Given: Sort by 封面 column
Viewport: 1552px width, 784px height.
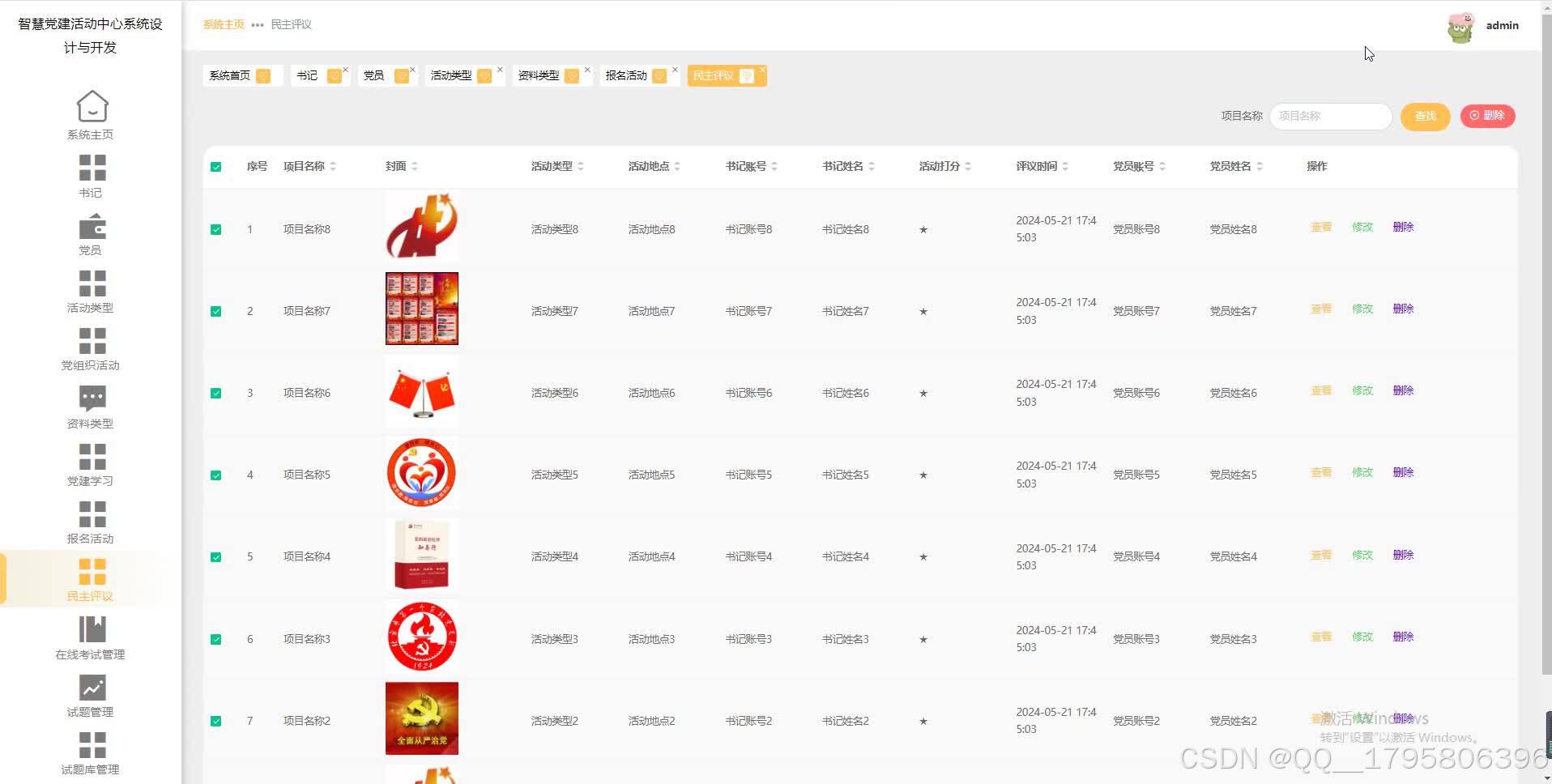Looking at the screenshot, I should 415,167.
